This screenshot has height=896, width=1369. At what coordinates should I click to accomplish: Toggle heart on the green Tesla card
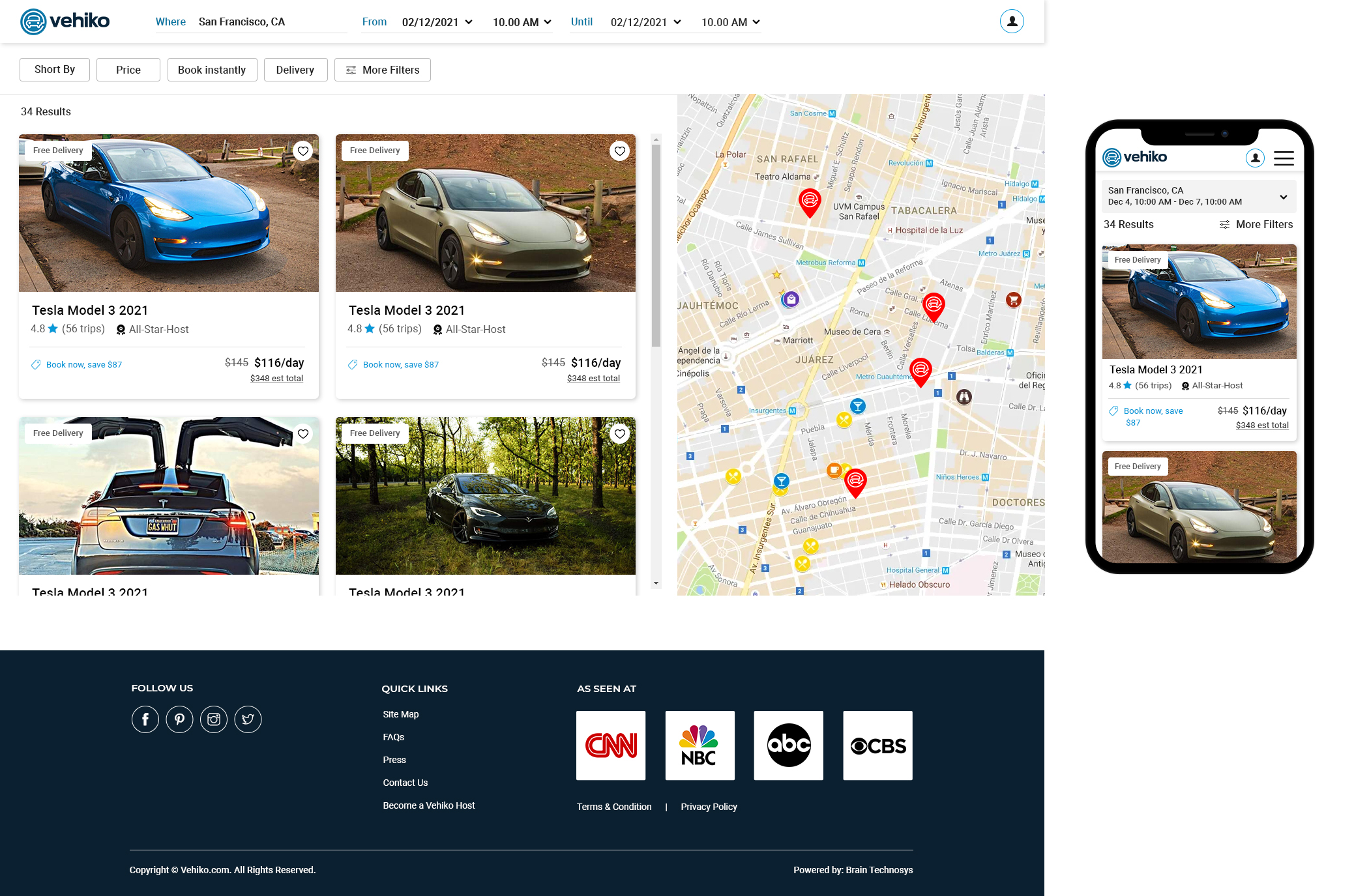point(619,151)
